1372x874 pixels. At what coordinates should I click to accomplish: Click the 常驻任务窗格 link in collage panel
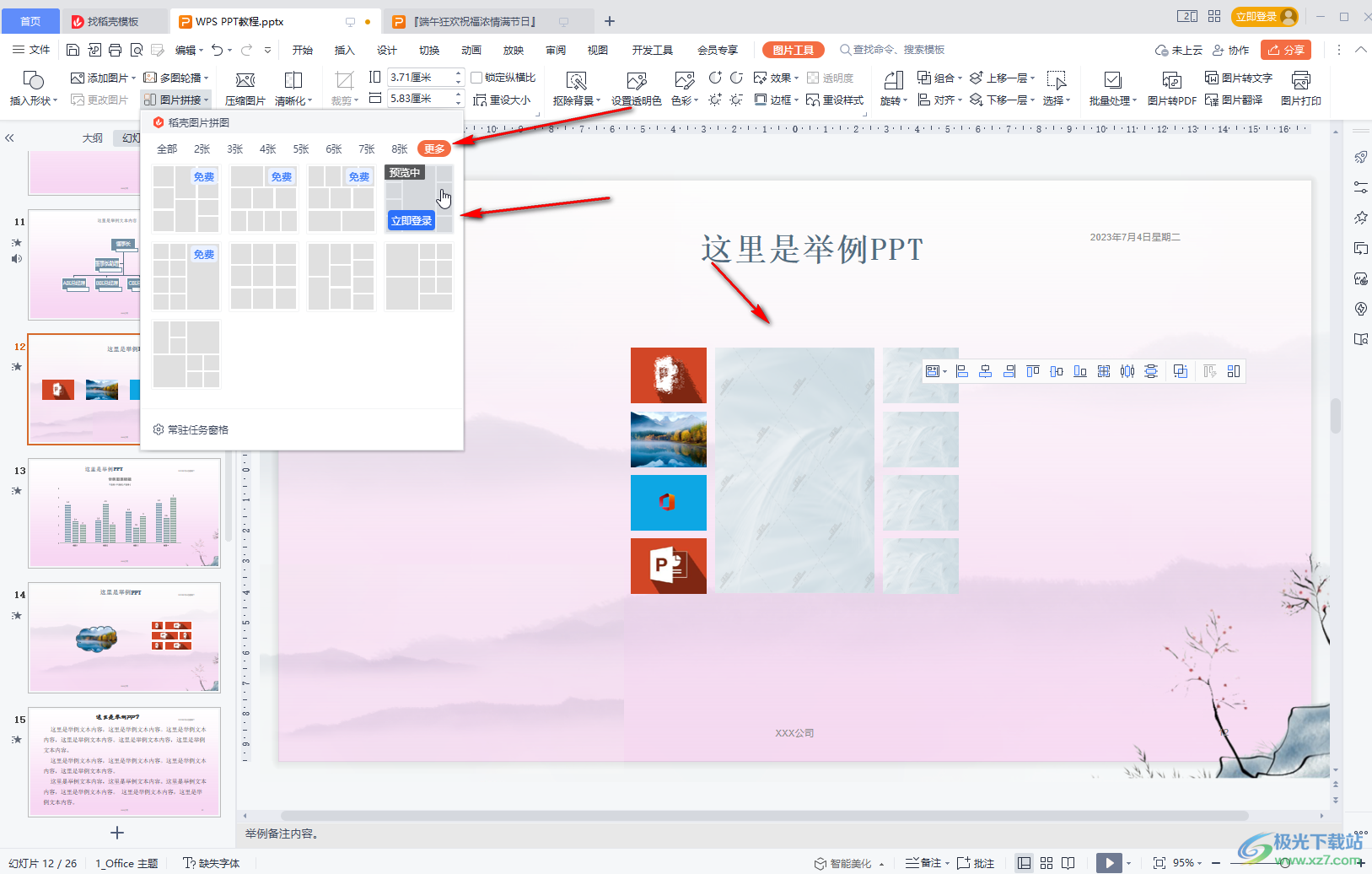coord(191,429)
